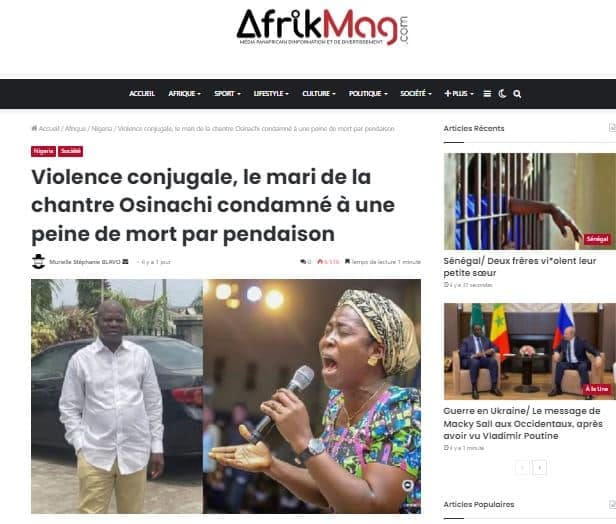
Task: Click the views flame icon
Action: [320, 262]
